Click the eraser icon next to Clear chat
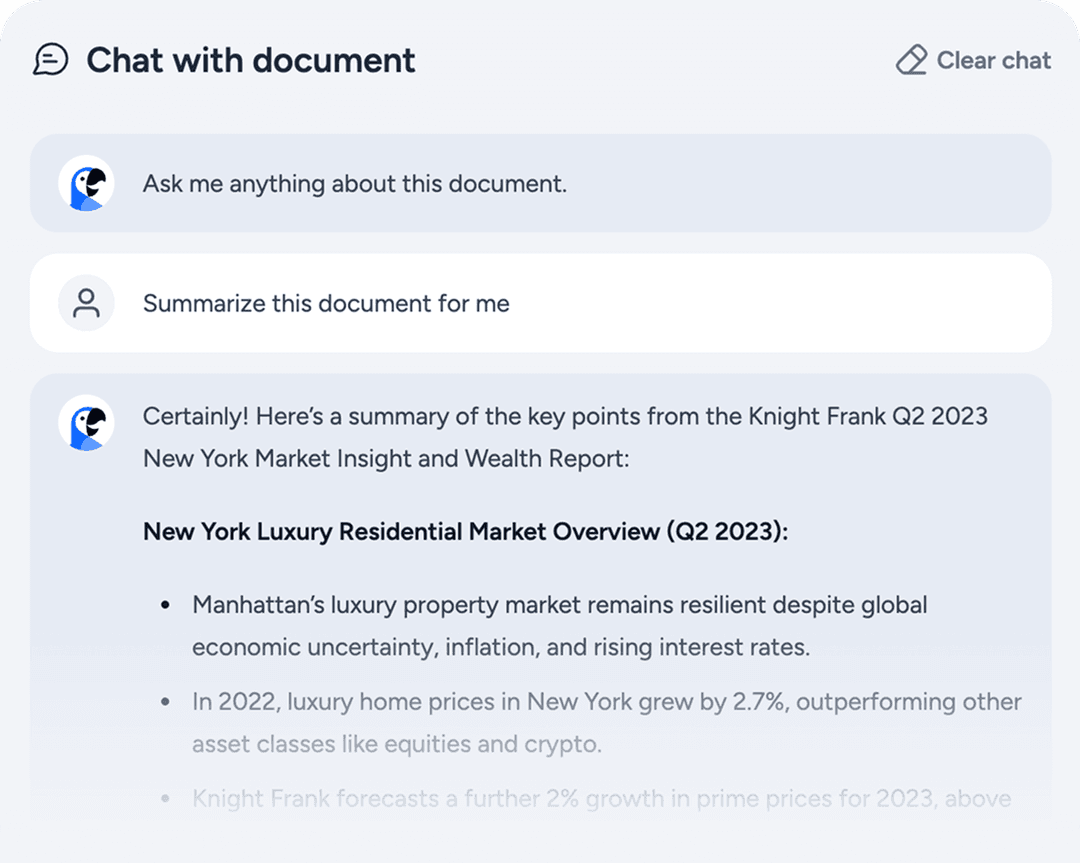1080x863 pixels. tap(911, 60)
